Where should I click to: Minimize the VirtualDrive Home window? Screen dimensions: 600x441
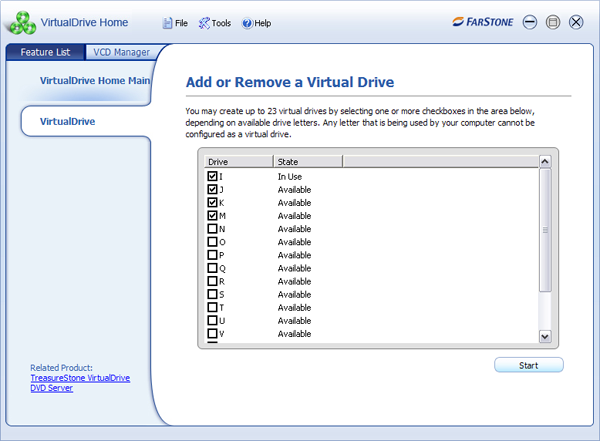530,22
